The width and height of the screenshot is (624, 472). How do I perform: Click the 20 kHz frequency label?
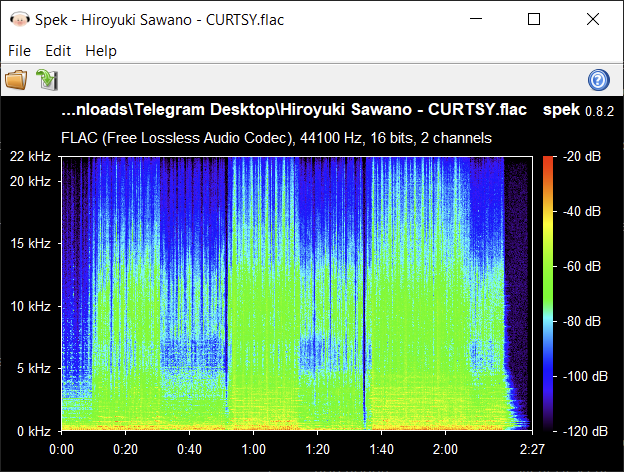[30, 181]
